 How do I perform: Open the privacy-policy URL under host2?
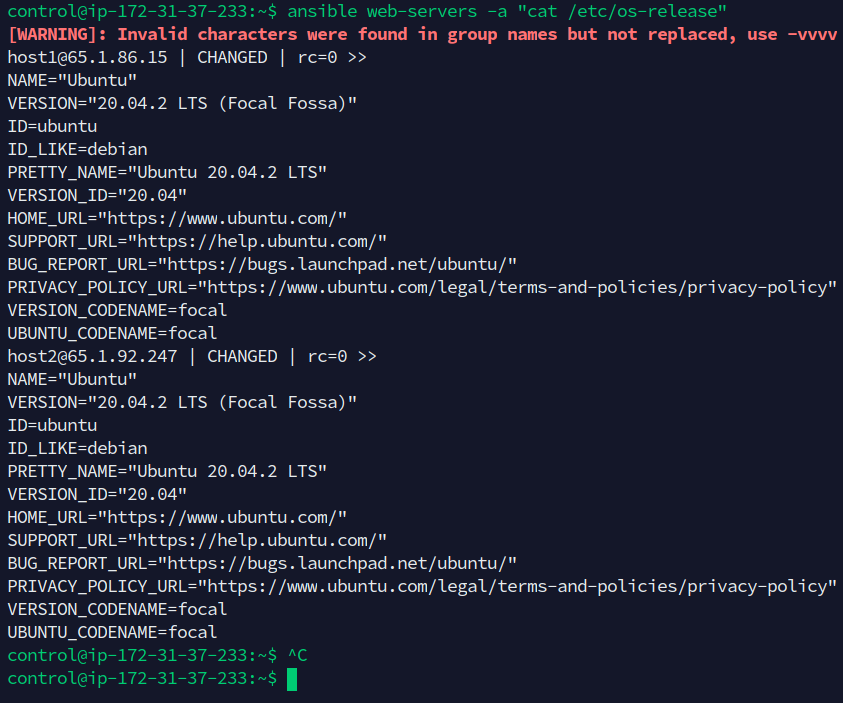[517, 586]
